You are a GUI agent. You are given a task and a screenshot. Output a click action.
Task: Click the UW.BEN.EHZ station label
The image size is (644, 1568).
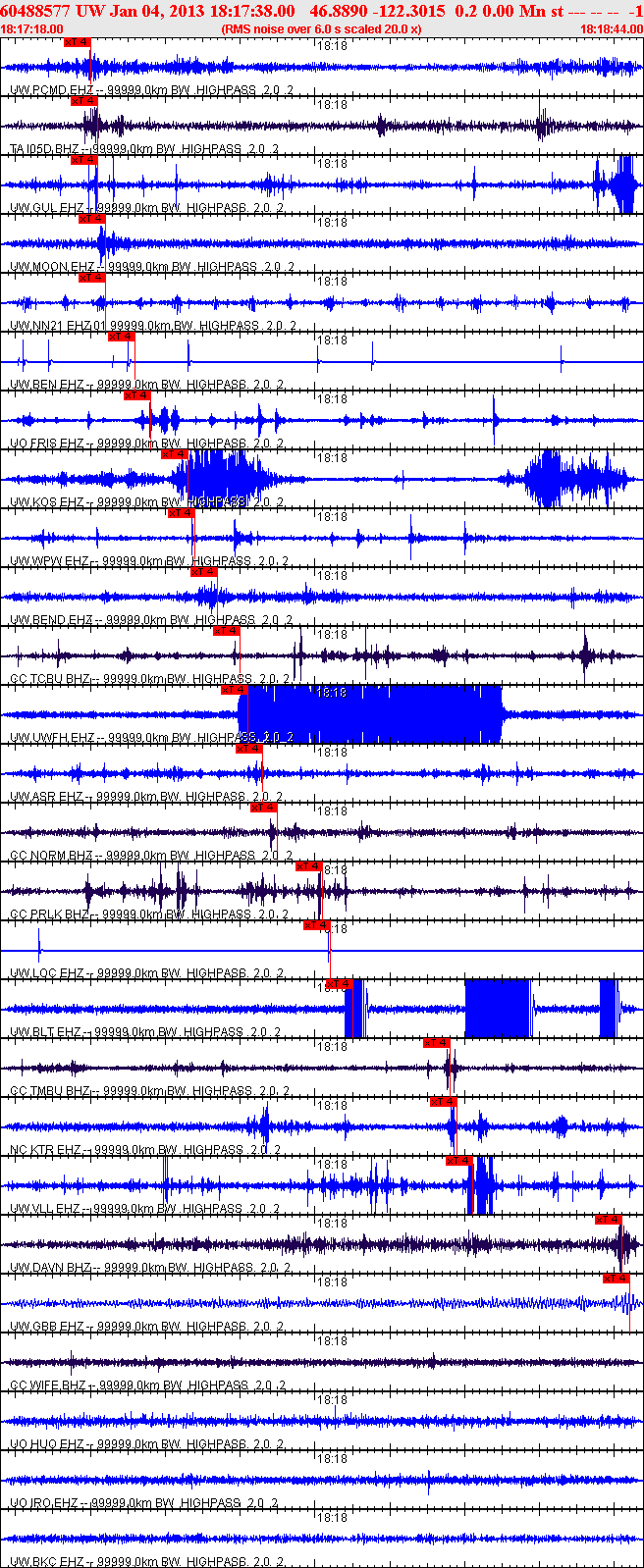click(x=147, y=385)
